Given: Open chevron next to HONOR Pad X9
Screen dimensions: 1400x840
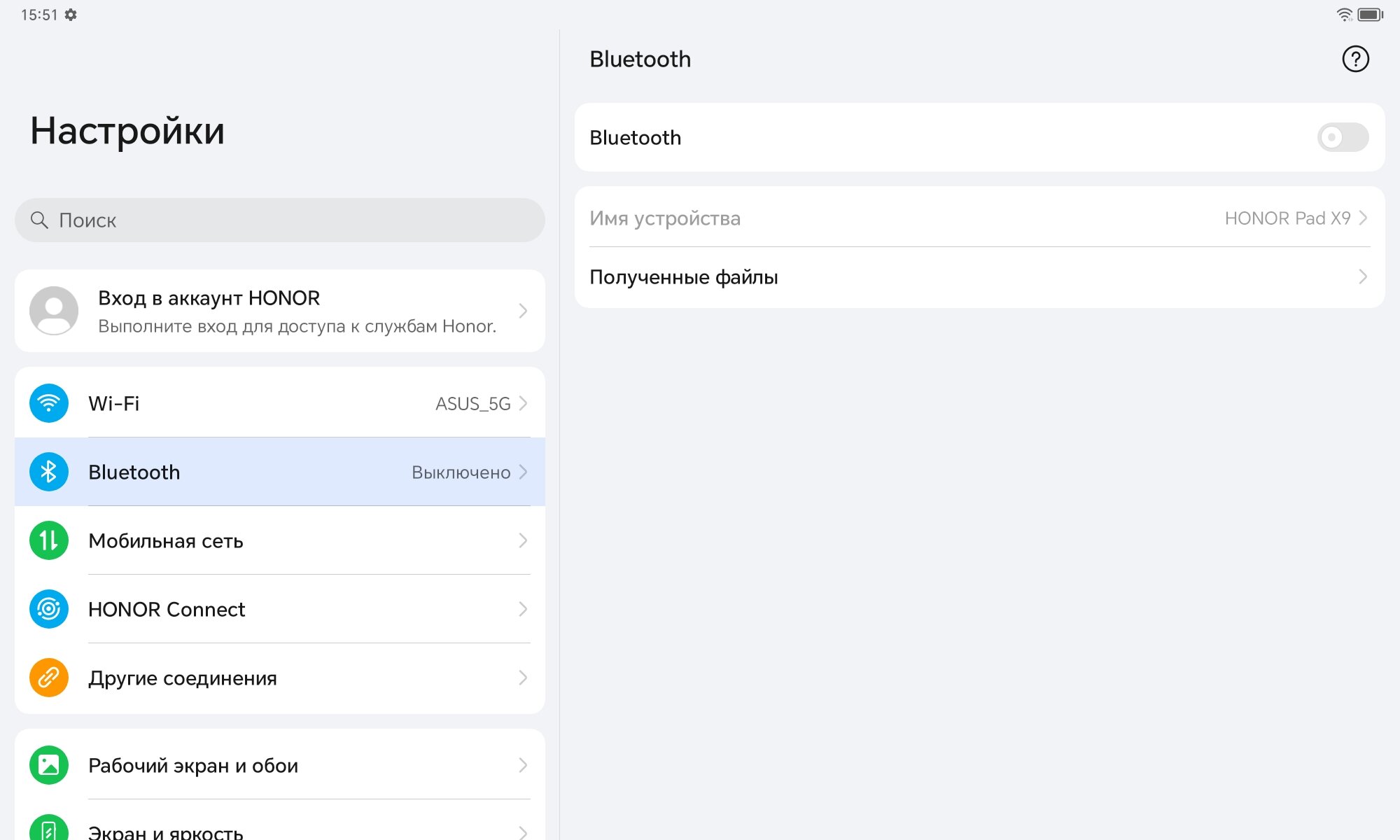Looking at the screenshot, I should [x=1363, y=218].
